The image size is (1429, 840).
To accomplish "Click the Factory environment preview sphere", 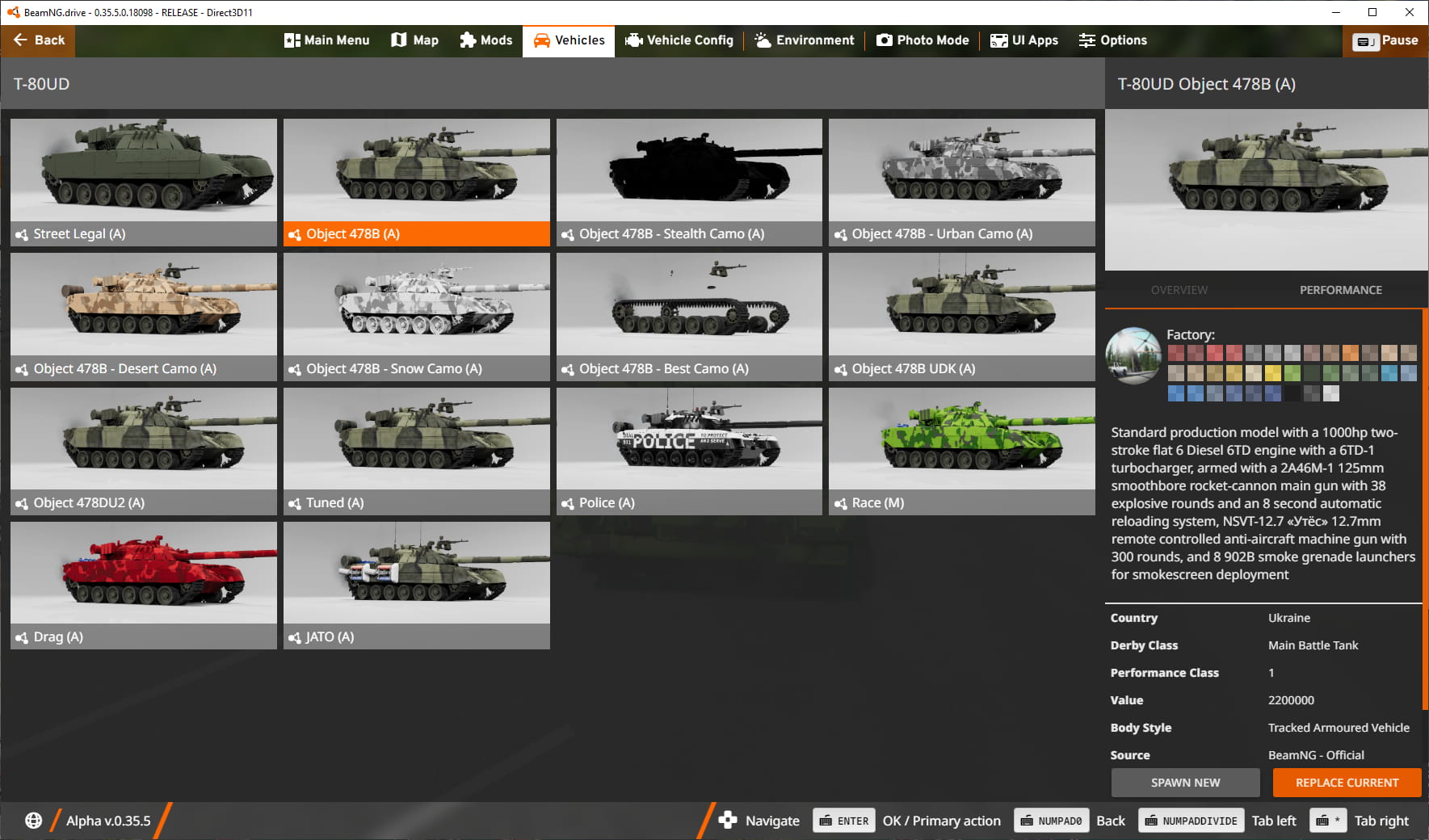I will coord(1133,355).
